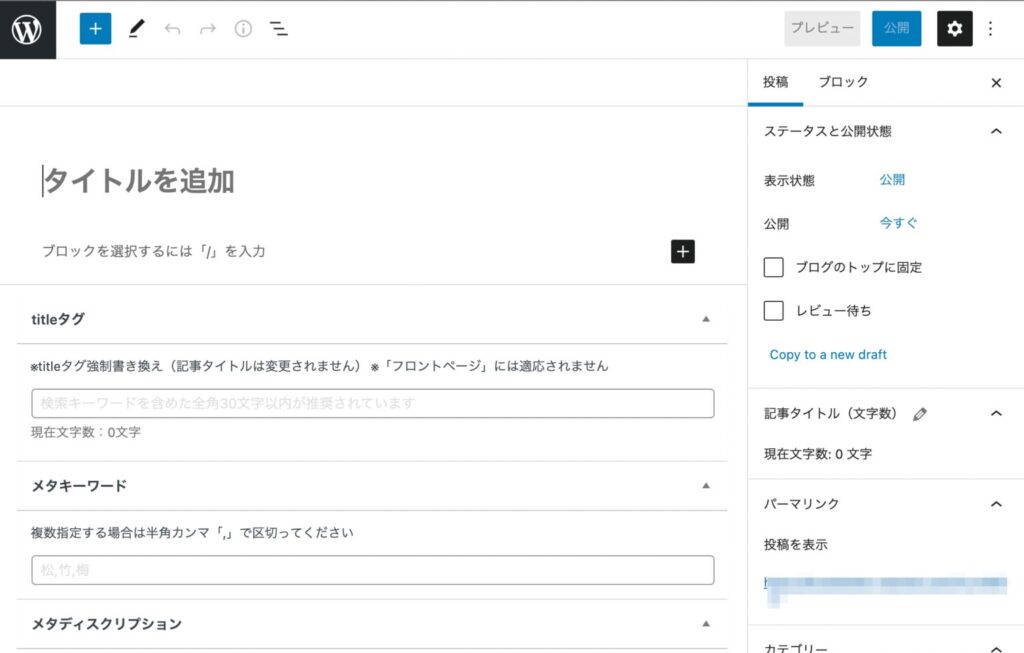The image size is (1024, 653).
Task: Click the blue 公開 publish button
Action: (x=896, y=29)
